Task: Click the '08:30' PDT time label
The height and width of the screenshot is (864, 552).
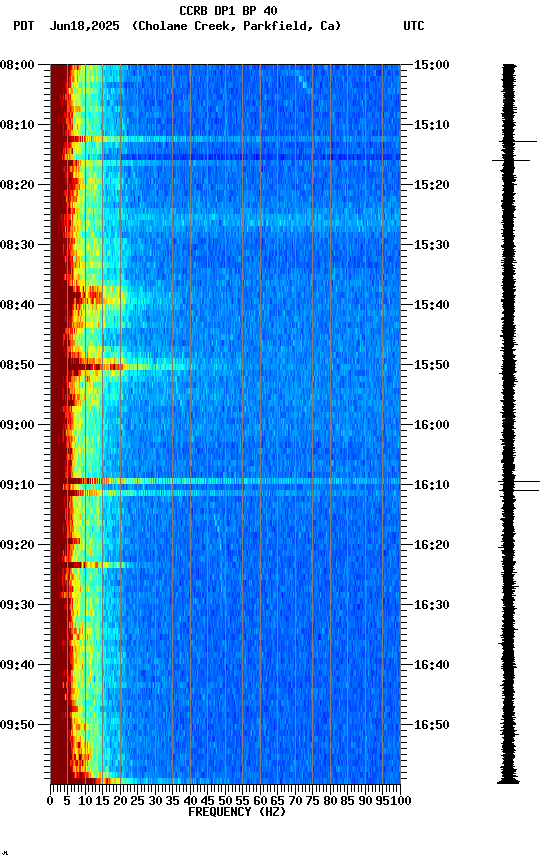Action: [17, 245]
